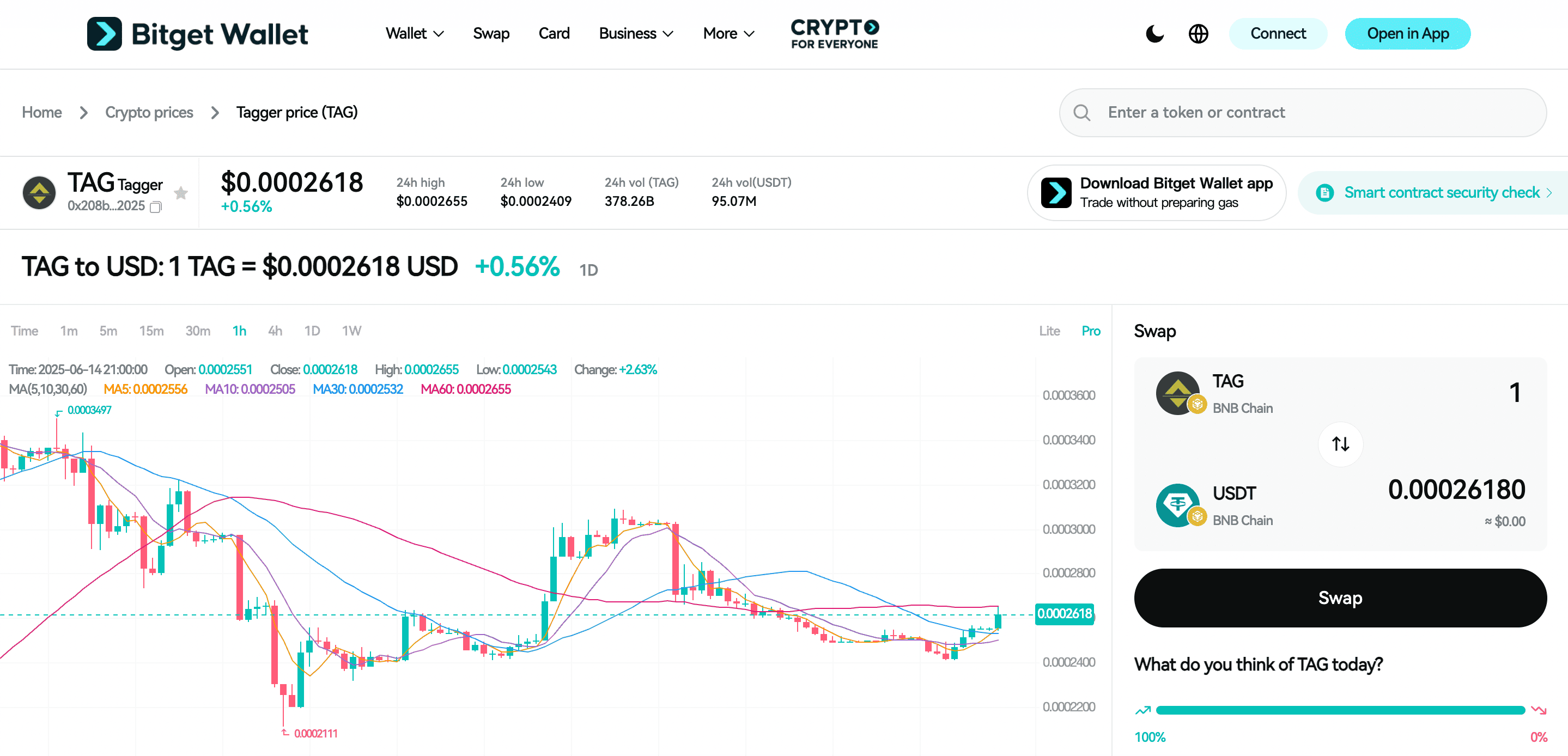Viewport: 1568px width, 756px height.
Task: Select the USDT token in the swap panel
Action: [1214, 505]
